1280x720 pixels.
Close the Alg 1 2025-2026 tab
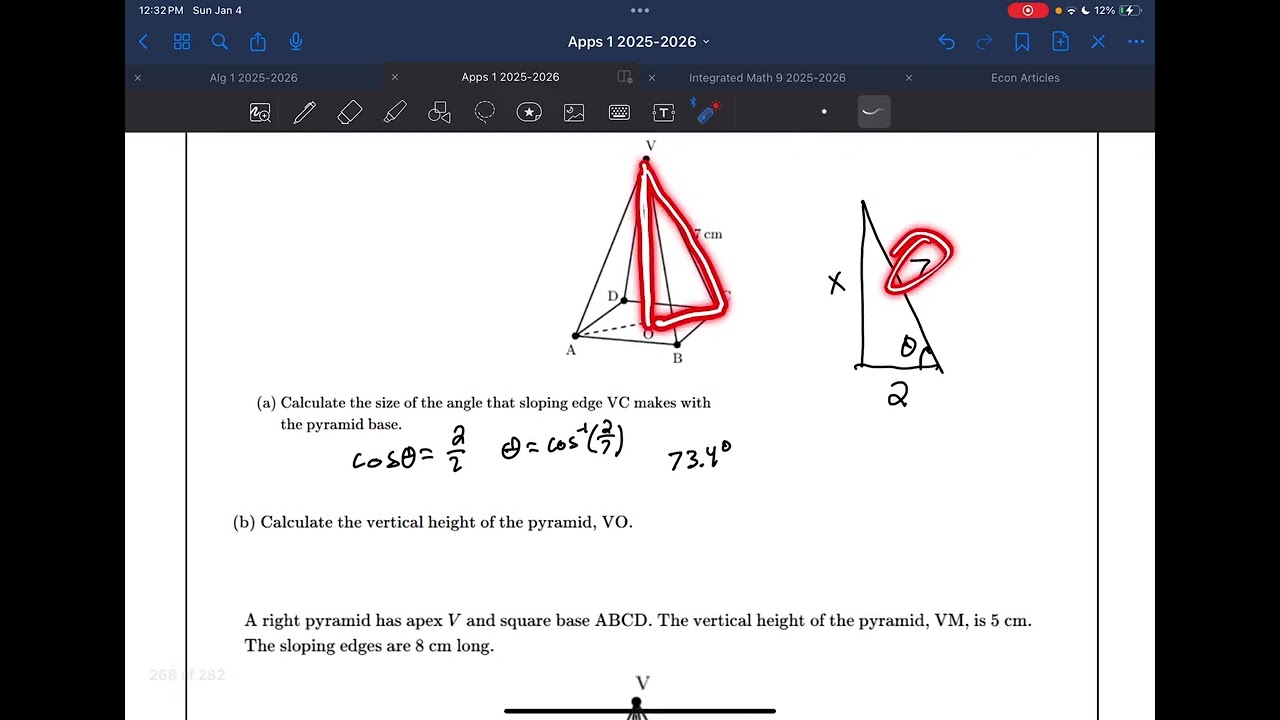138,78
